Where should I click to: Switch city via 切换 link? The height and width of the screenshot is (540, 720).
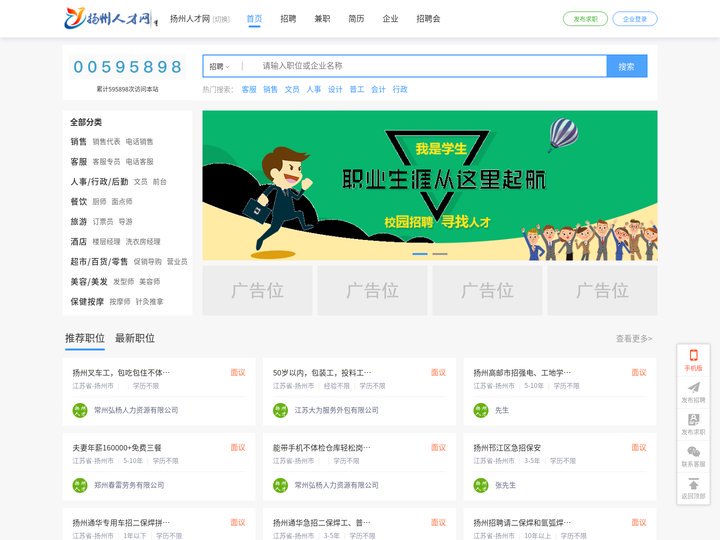pyautogui.click(x=221, y=19)
